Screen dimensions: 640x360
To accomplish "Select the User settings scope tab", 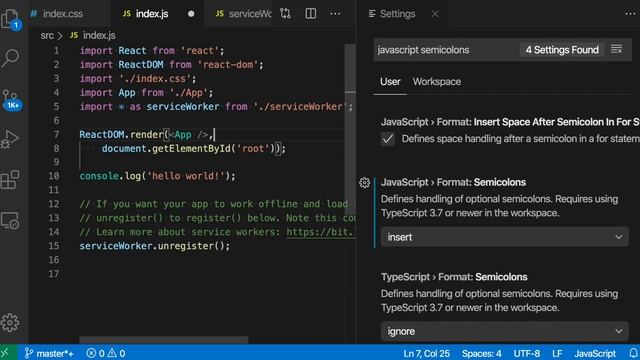I will (390, 82).
